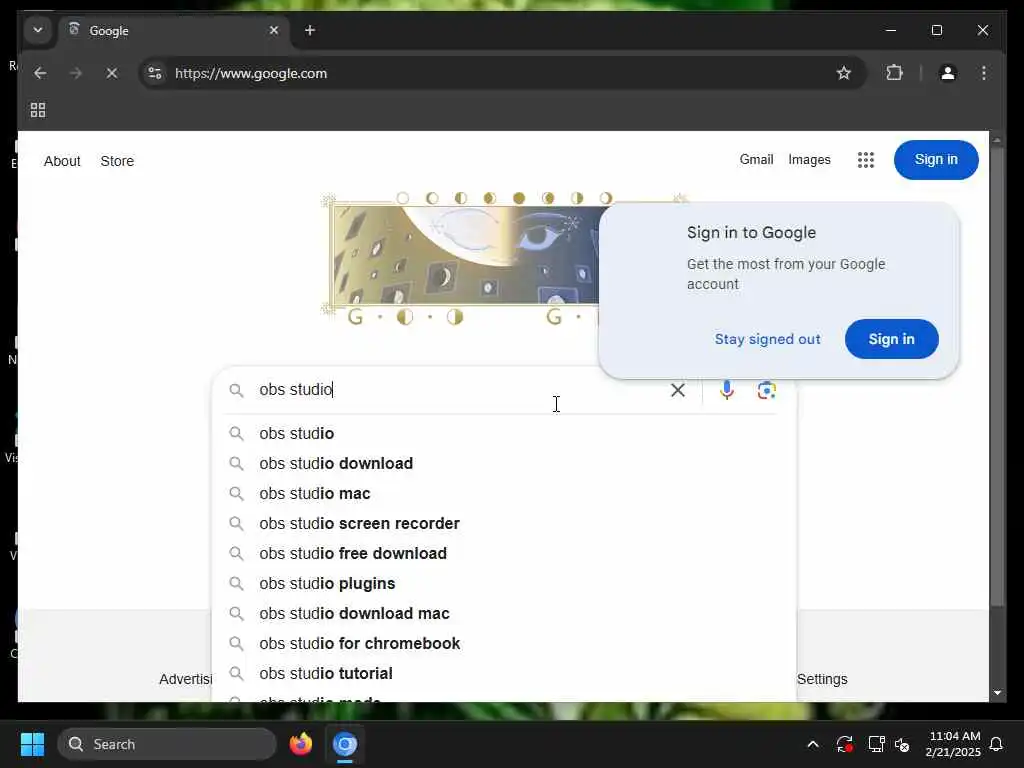
Task: Click the page vertical scrollbar
Action: 997,377
